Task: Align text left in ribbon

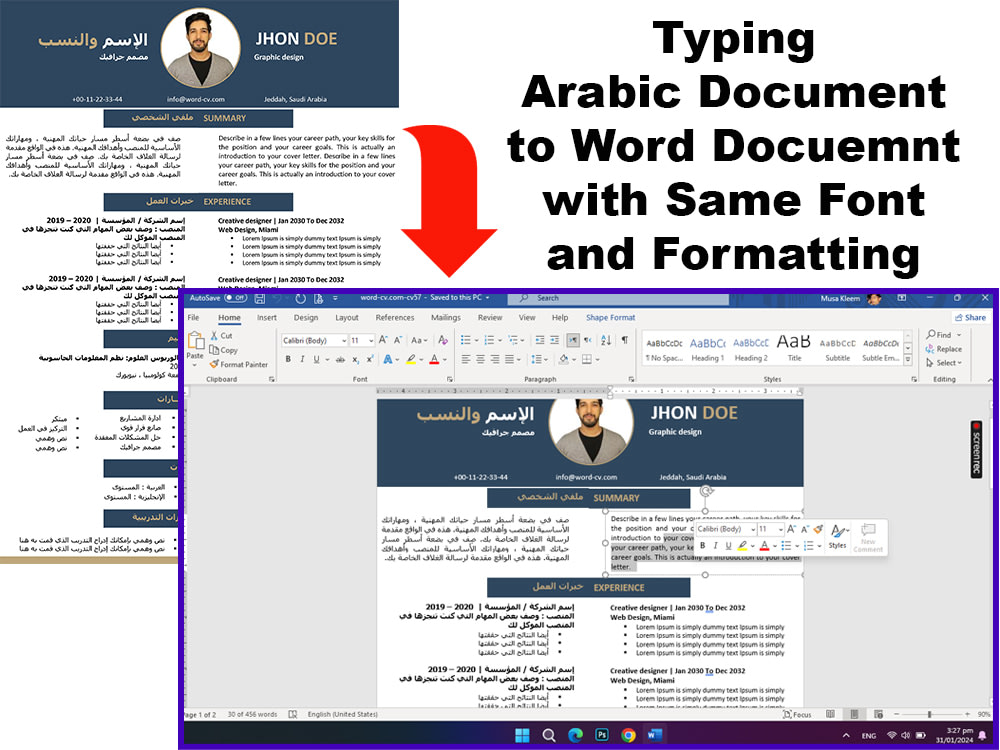Action: 466,360
